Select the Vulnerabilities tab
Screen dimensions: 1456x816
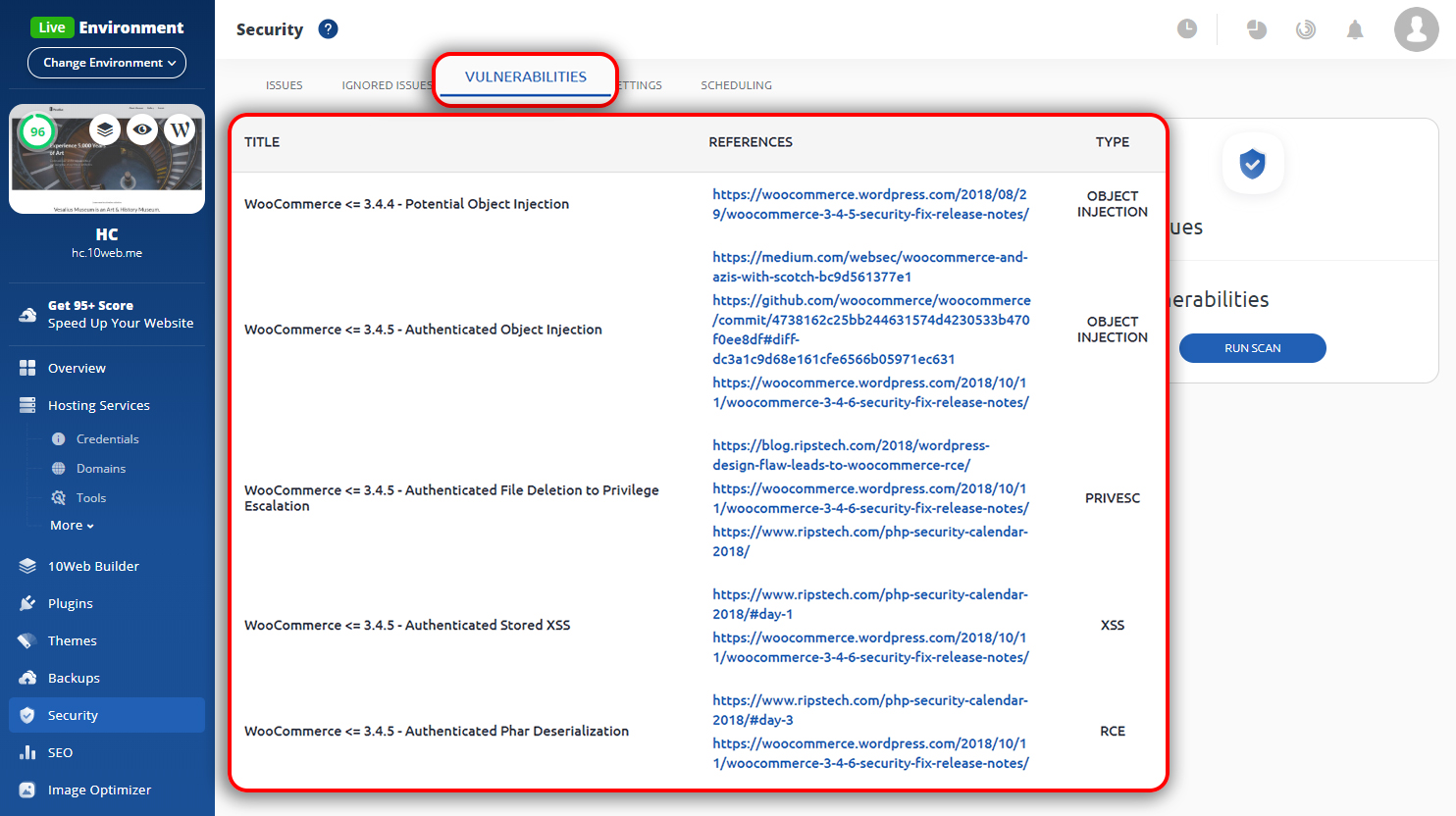[x=526, y=76]
